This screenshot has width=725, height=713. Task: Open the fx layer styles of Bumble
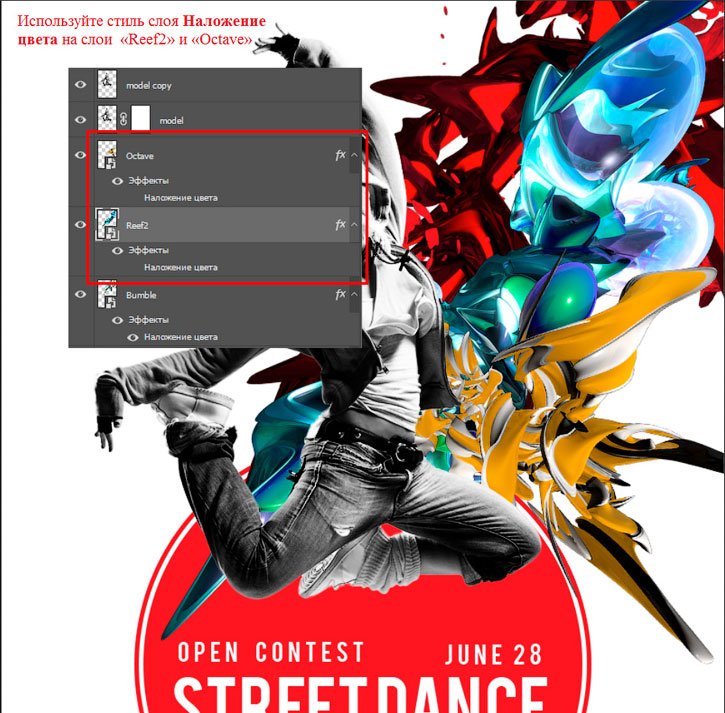point(340,294)
